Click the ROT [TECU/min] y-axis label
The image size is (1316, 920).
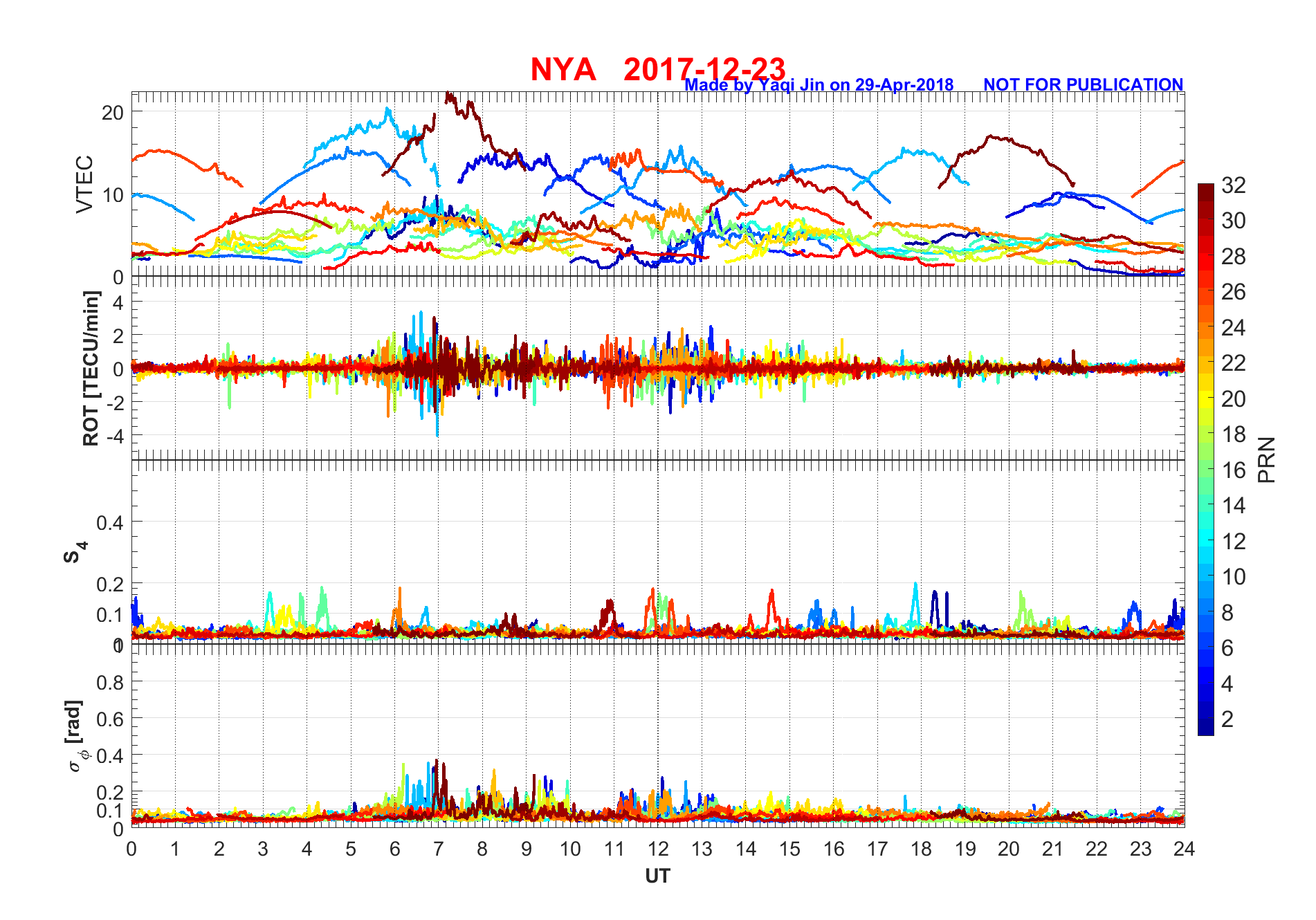point(91,368)
